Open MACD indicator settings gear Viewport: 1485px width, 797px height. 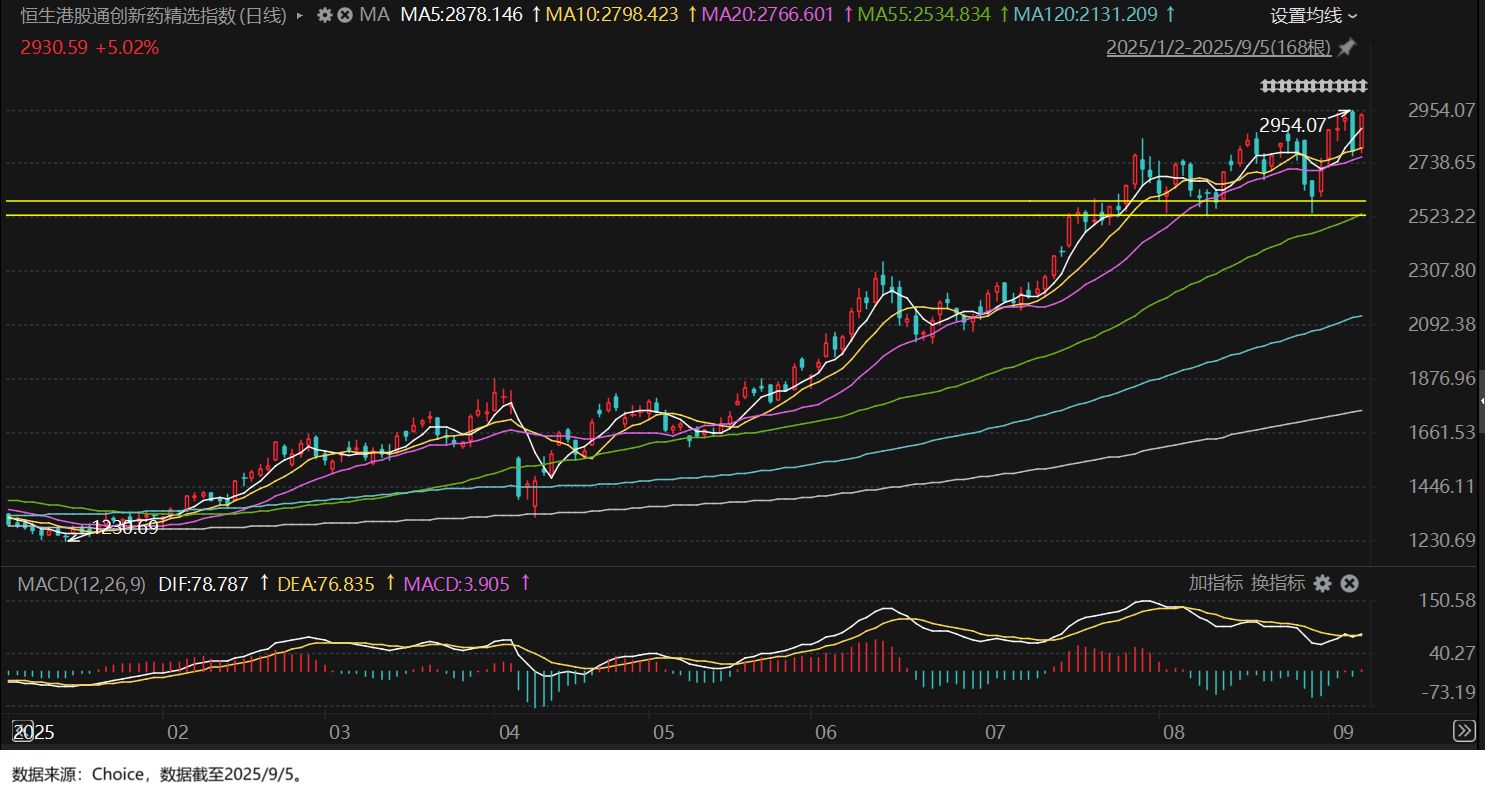point(1323,584)
